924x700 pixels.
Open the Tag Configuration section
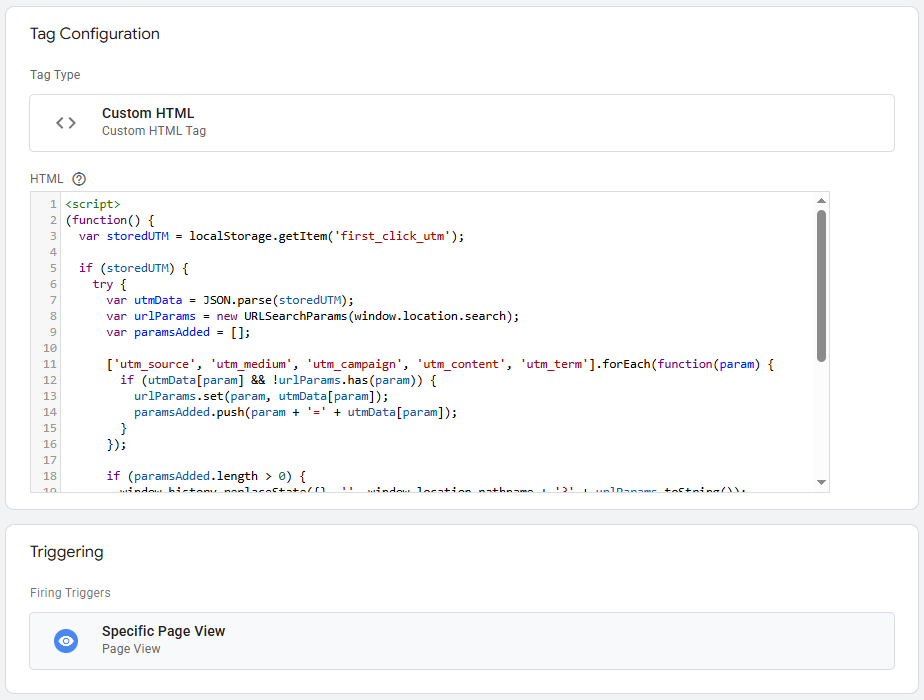pyautogui.click(x=95, y=33)
